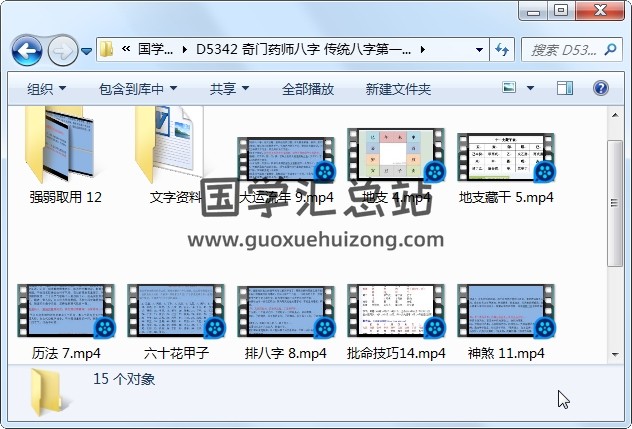Click the 六十花甲子 file name

point(176,354)
